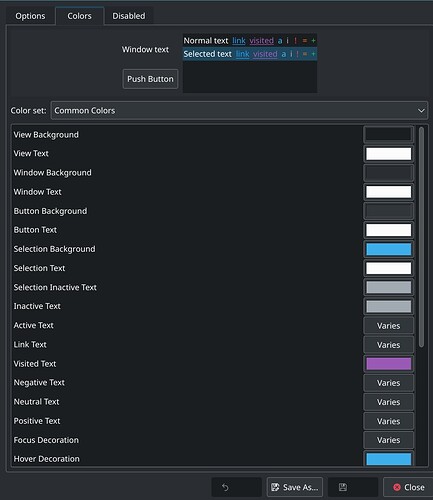Expand the Common Colors chevron arrow

421,111
